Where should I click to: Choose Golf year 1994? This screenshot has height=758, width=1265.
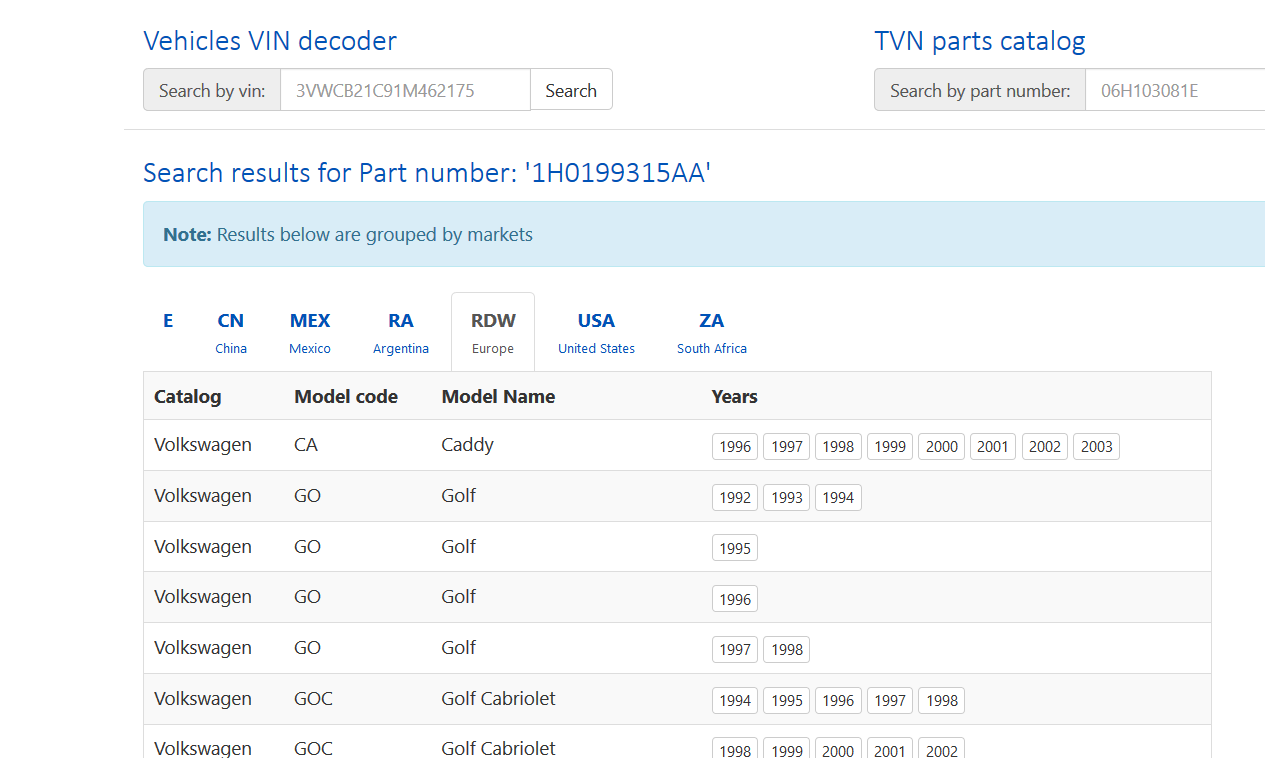[x=838, y=497]
